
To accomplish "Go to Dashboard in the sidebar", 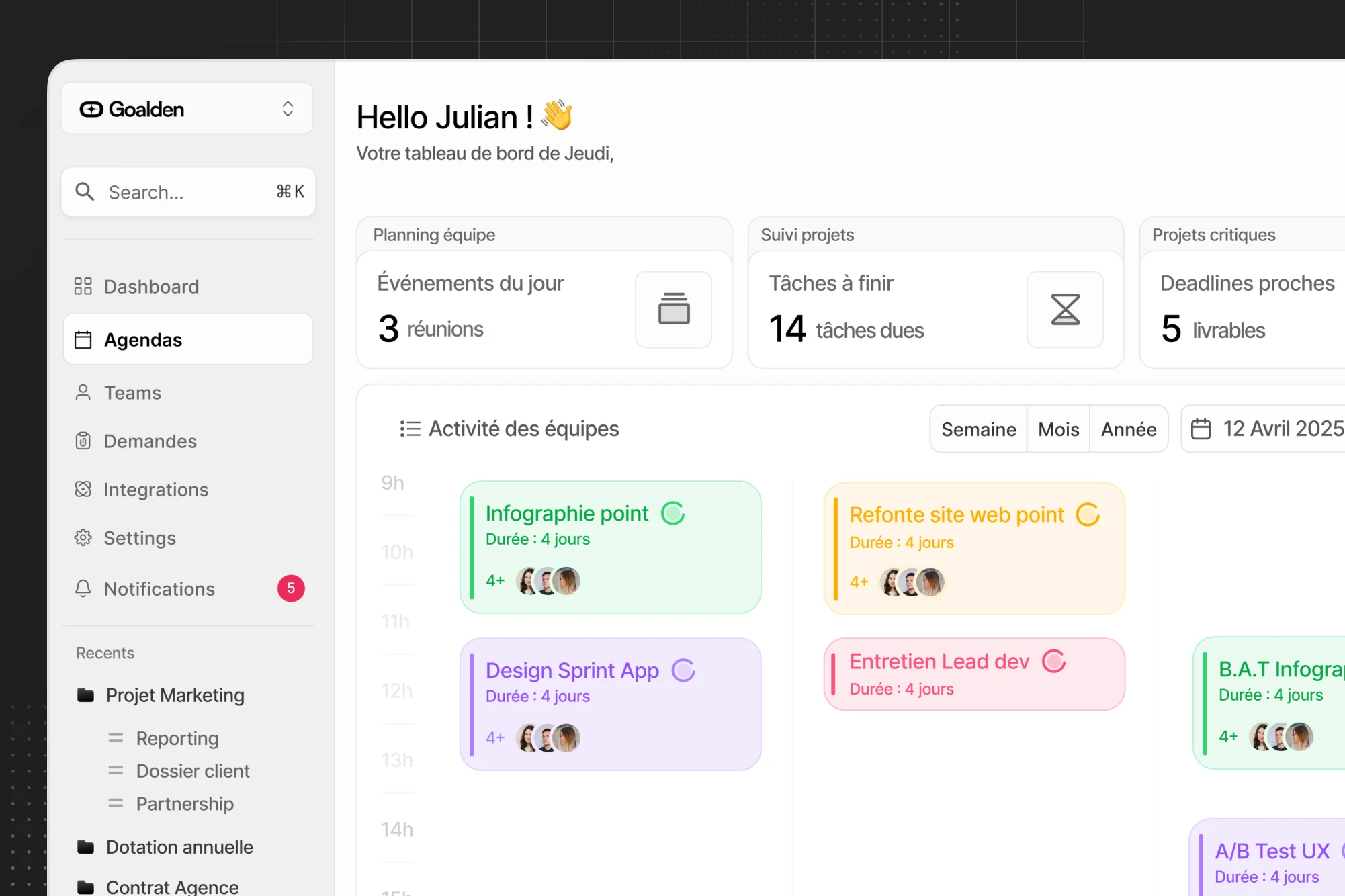I will pos(151,287).
